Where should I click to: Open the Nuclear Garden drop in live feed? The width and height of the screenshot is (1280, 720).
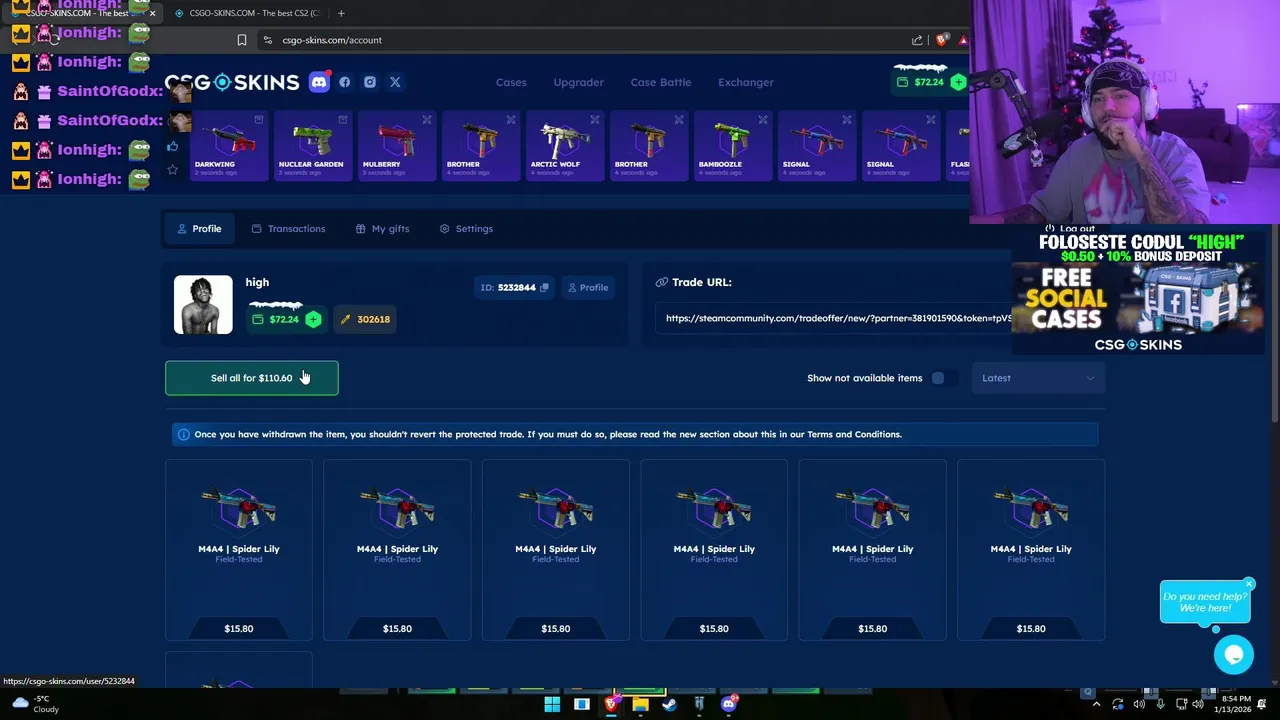pyautogui.click(x=311, y=145)
